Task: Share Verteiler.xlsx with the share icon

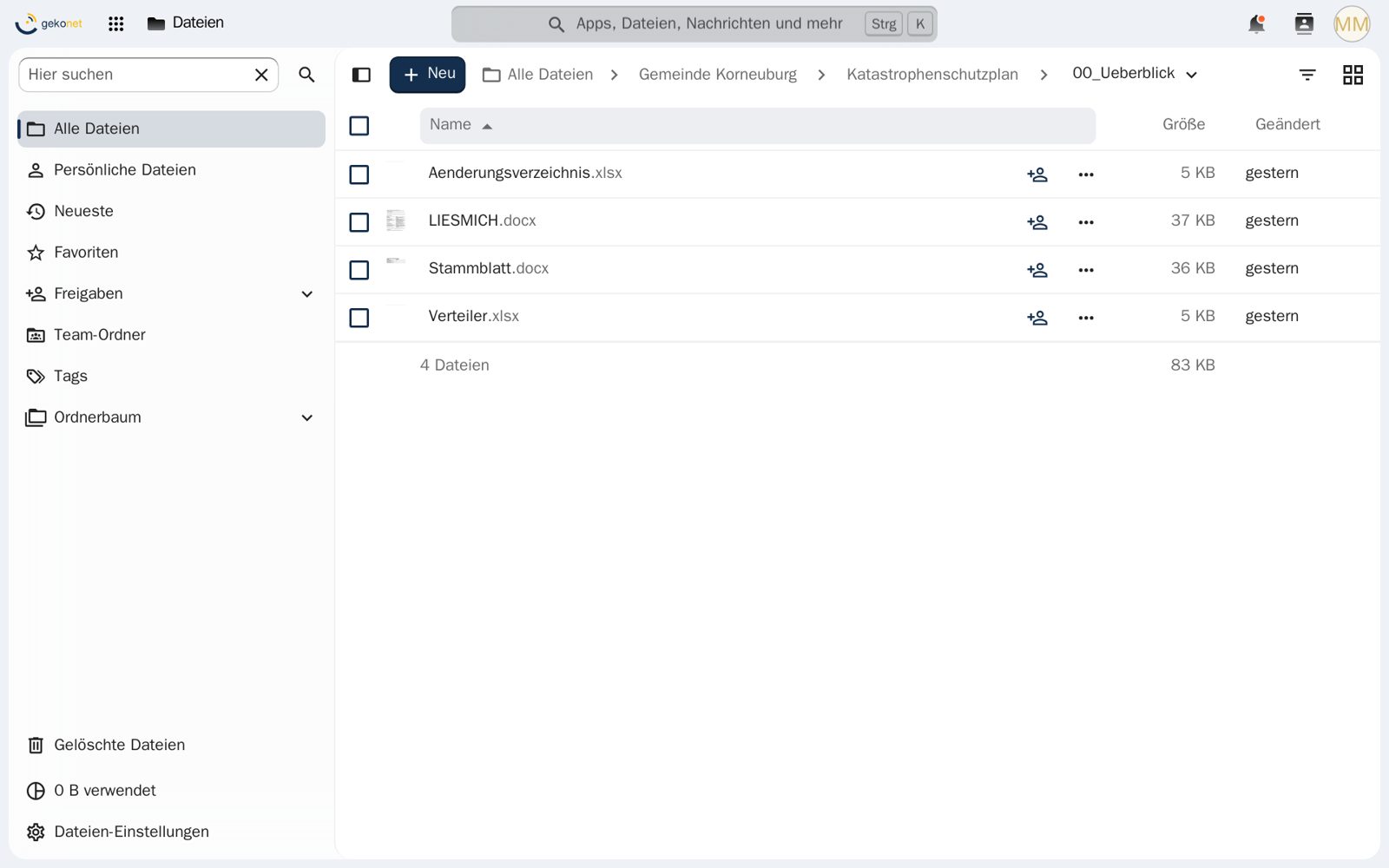Action: (x=1037, y=318)
